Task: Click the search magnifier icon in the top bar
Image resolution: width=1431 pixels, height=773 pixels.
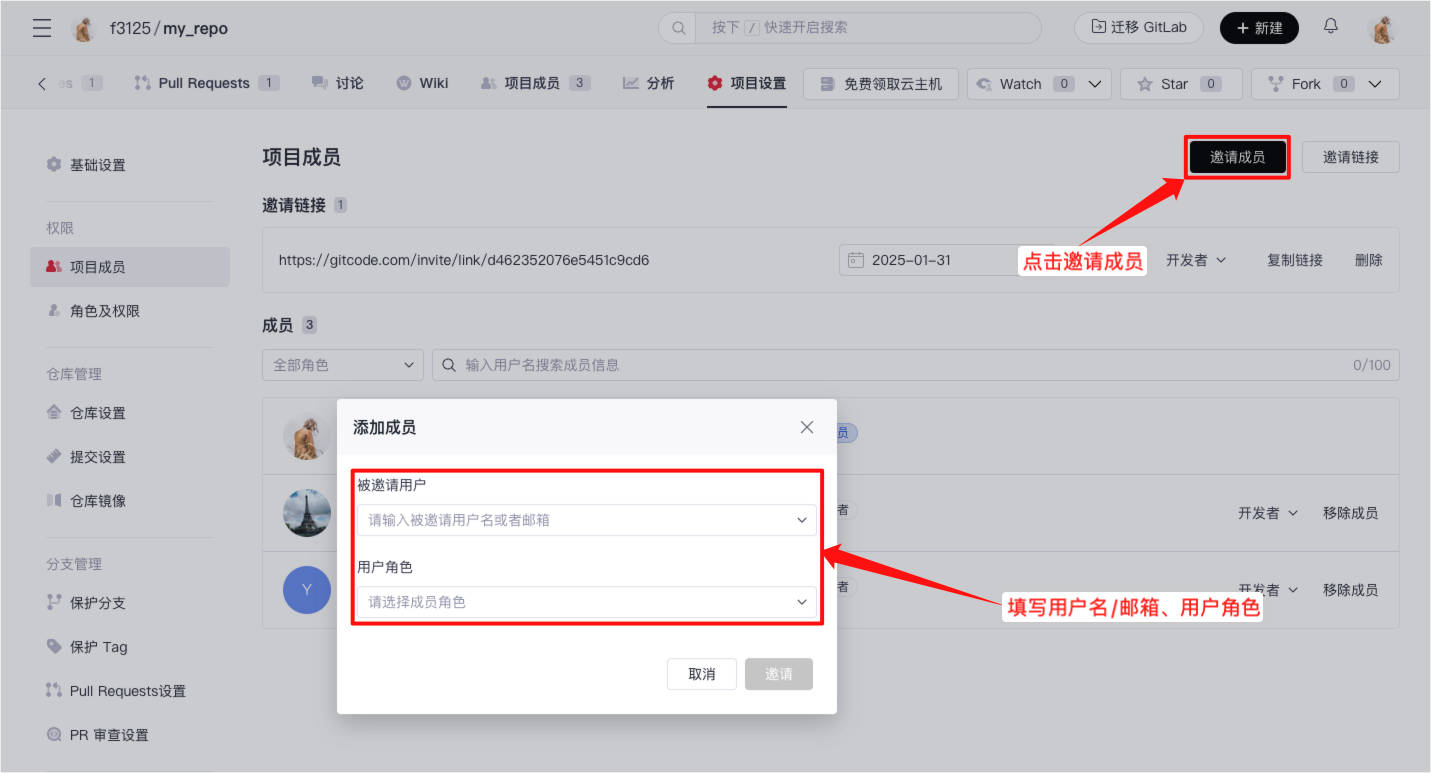Action: coord(678,28)
